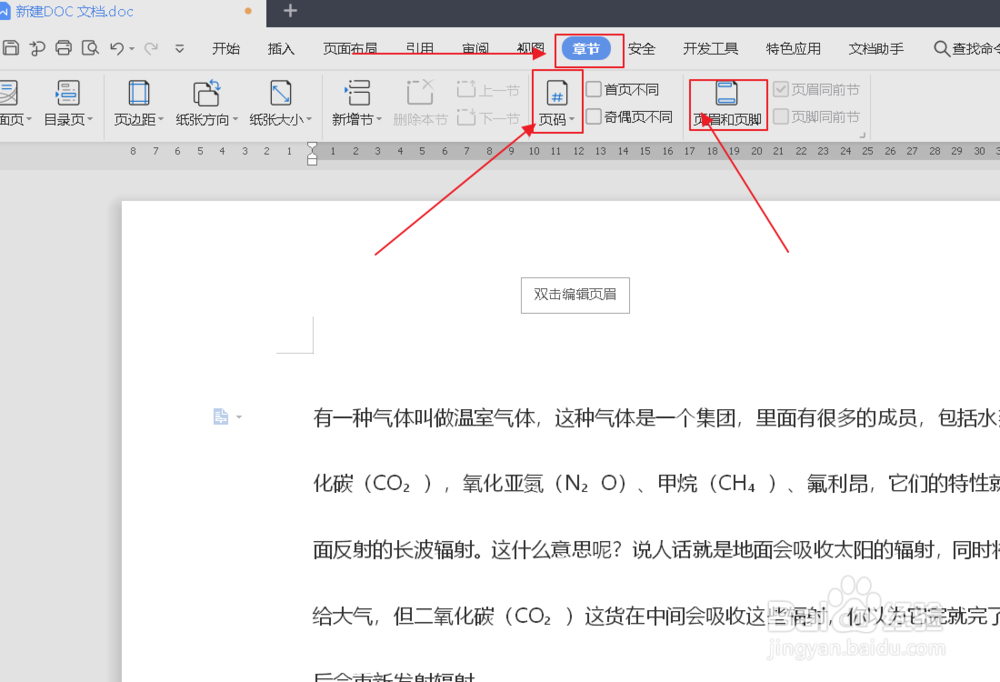Open the 文档助手 tab
This screenshot has height=682, width=1000.
coord(876,48)
